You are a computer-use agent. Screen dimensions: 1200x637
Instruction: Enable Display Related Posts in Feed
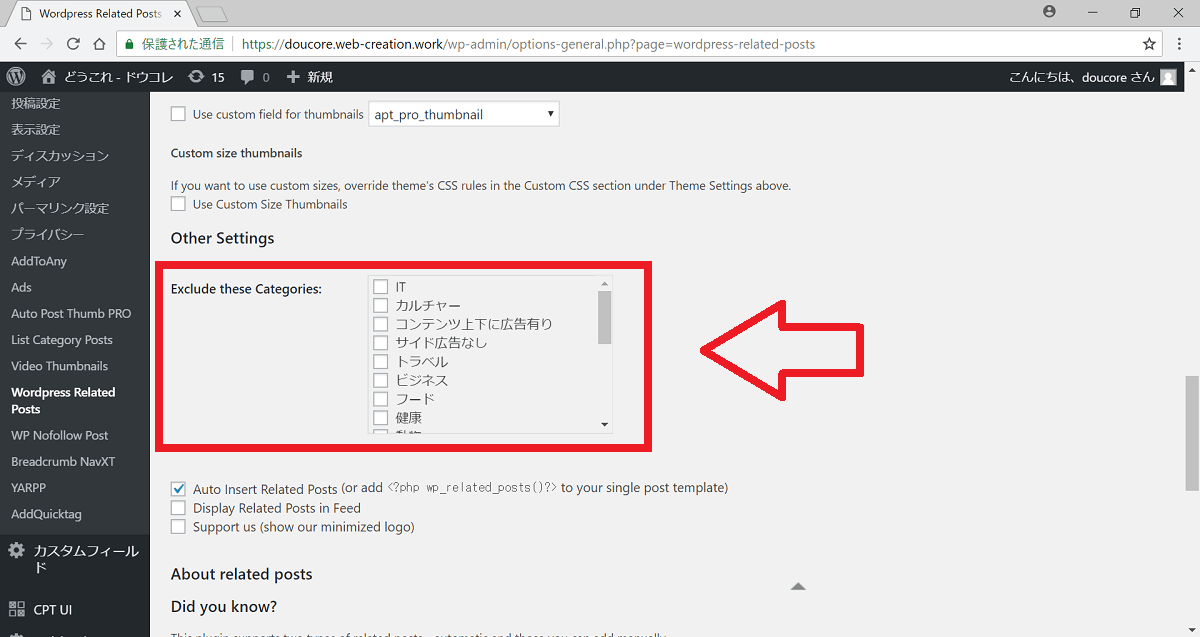coord(178,508)
